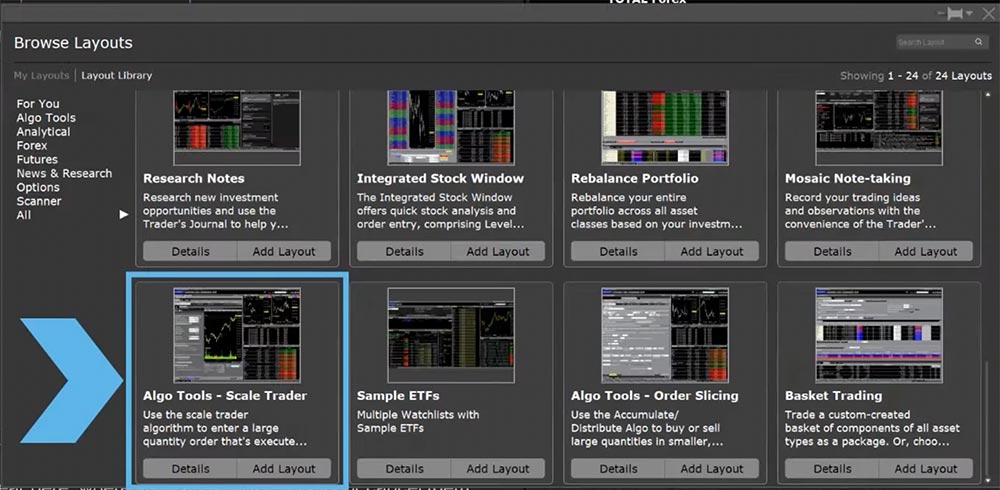Screen dimensions: 1000x490
Task: Add the Sample ETFs layout
Action: tap(498, 468)
